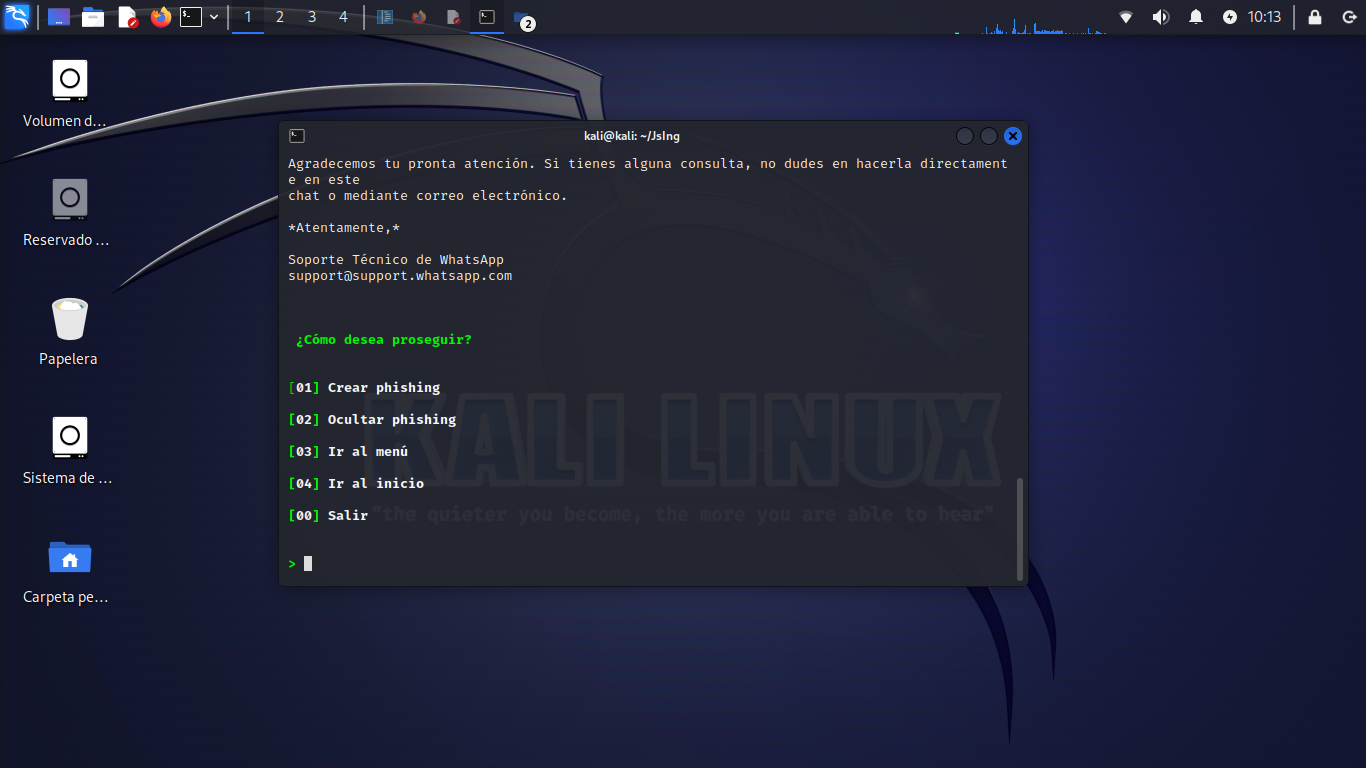Click the Show Desktop launcher in panel
The image size is (1366, 768).
tap(59, 17)
